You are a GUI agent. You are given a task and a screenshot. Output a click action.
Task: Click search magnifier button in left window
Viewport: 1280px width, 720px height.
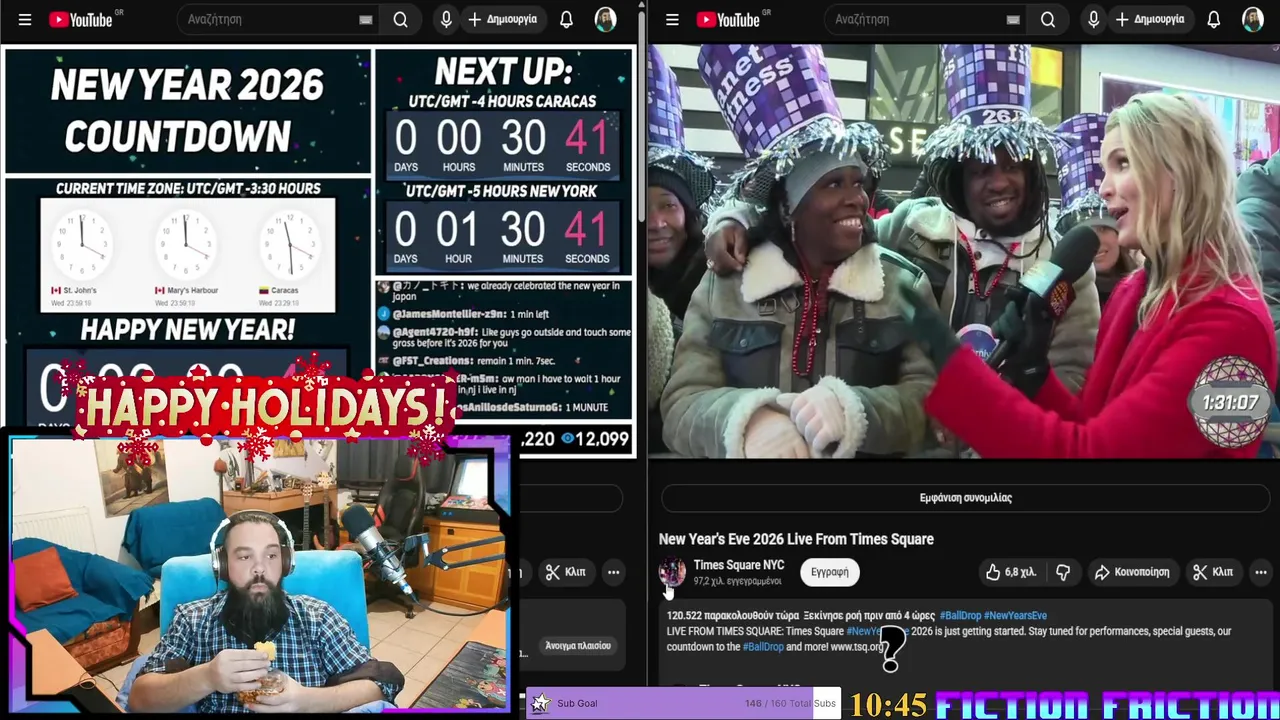pyautogui.click(x=400, y=19)
